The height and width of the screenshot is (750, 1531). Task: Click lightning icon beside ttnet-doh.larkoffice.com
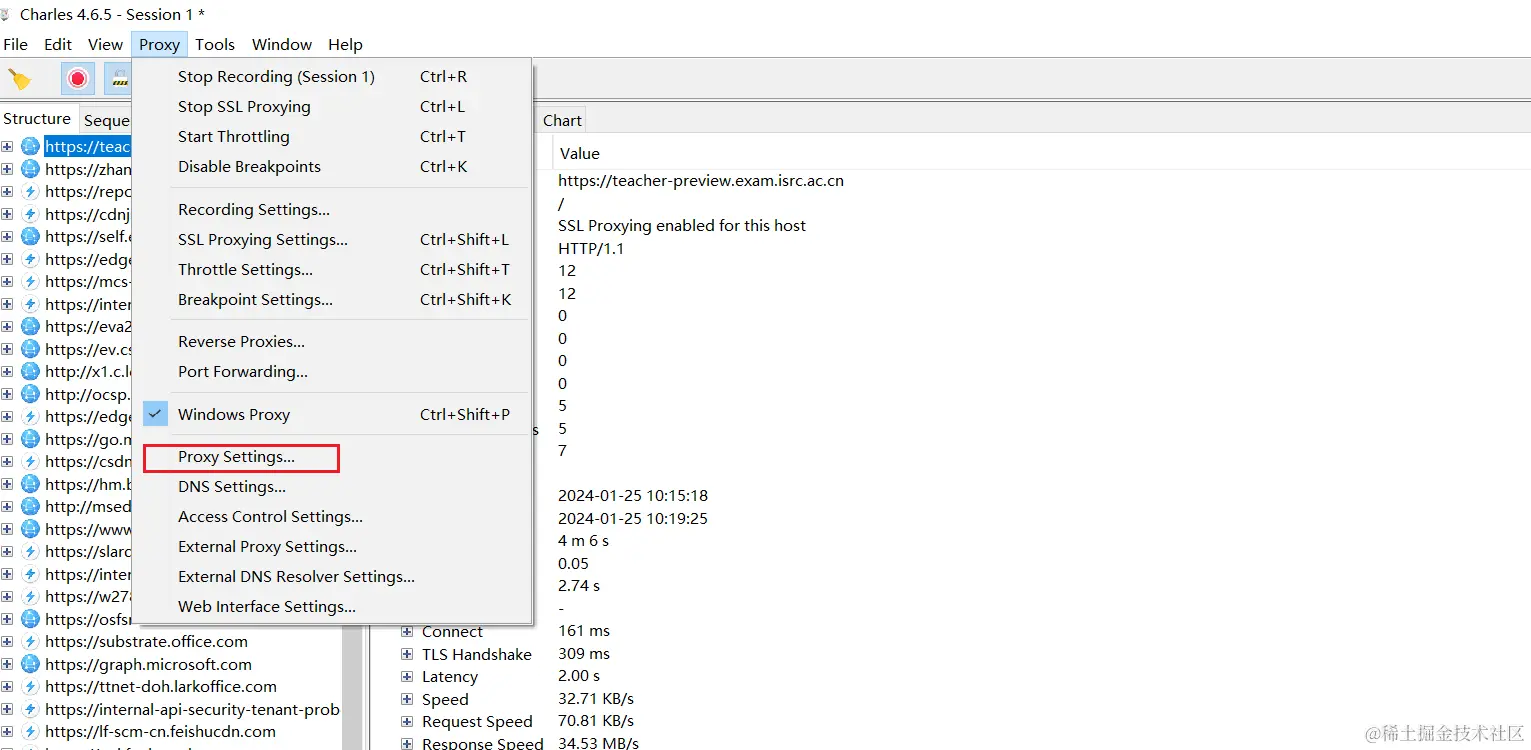click(30, 687)
